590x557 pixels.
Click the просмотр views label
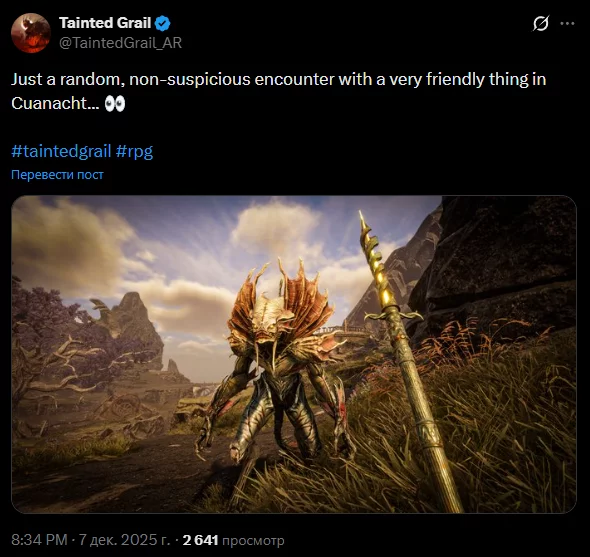pos(253,540)
